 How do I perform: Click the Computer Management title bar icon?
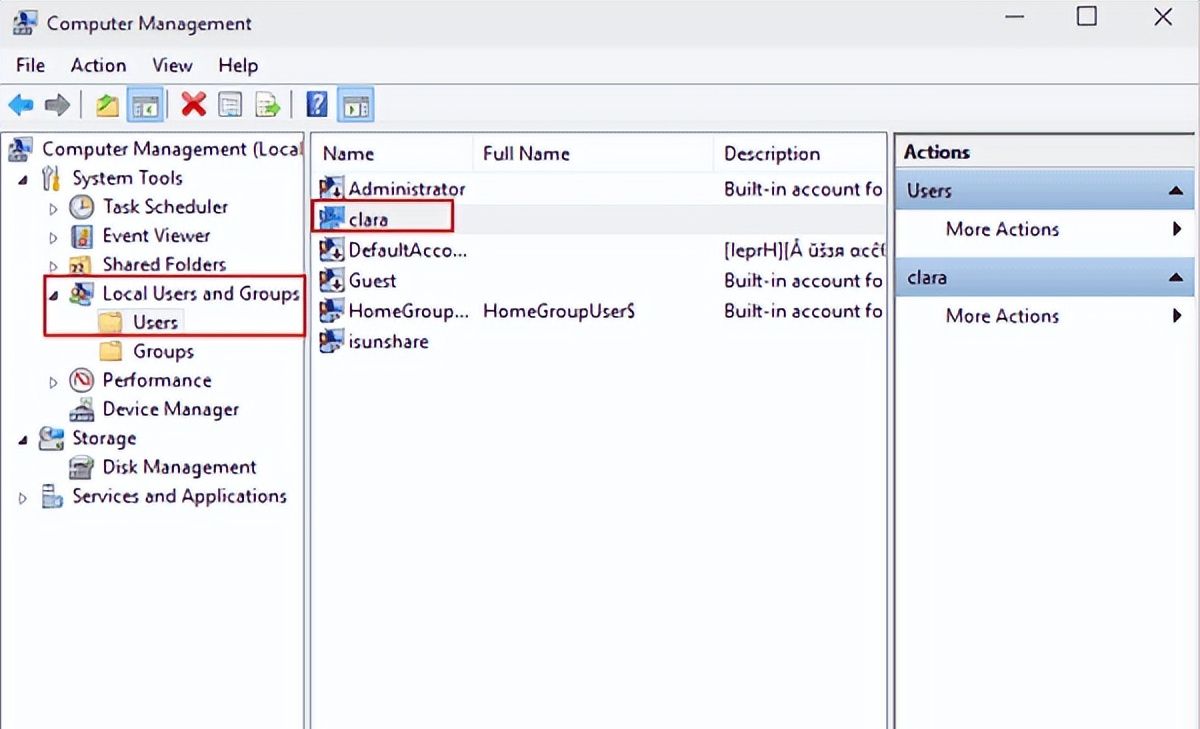point(25,22)
